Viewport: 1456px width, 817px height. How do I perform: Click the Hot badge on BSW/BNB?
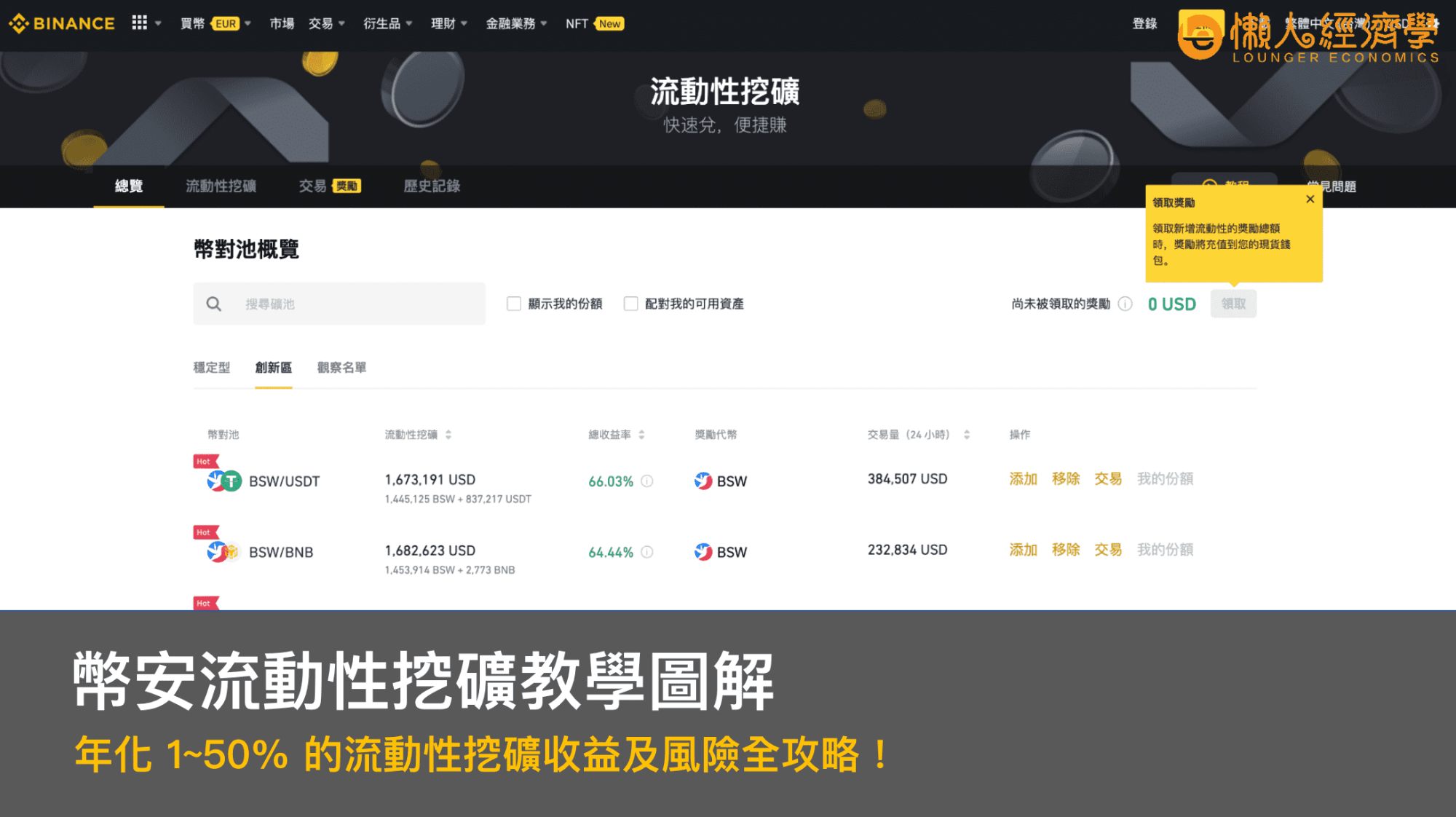coord(205,532)
